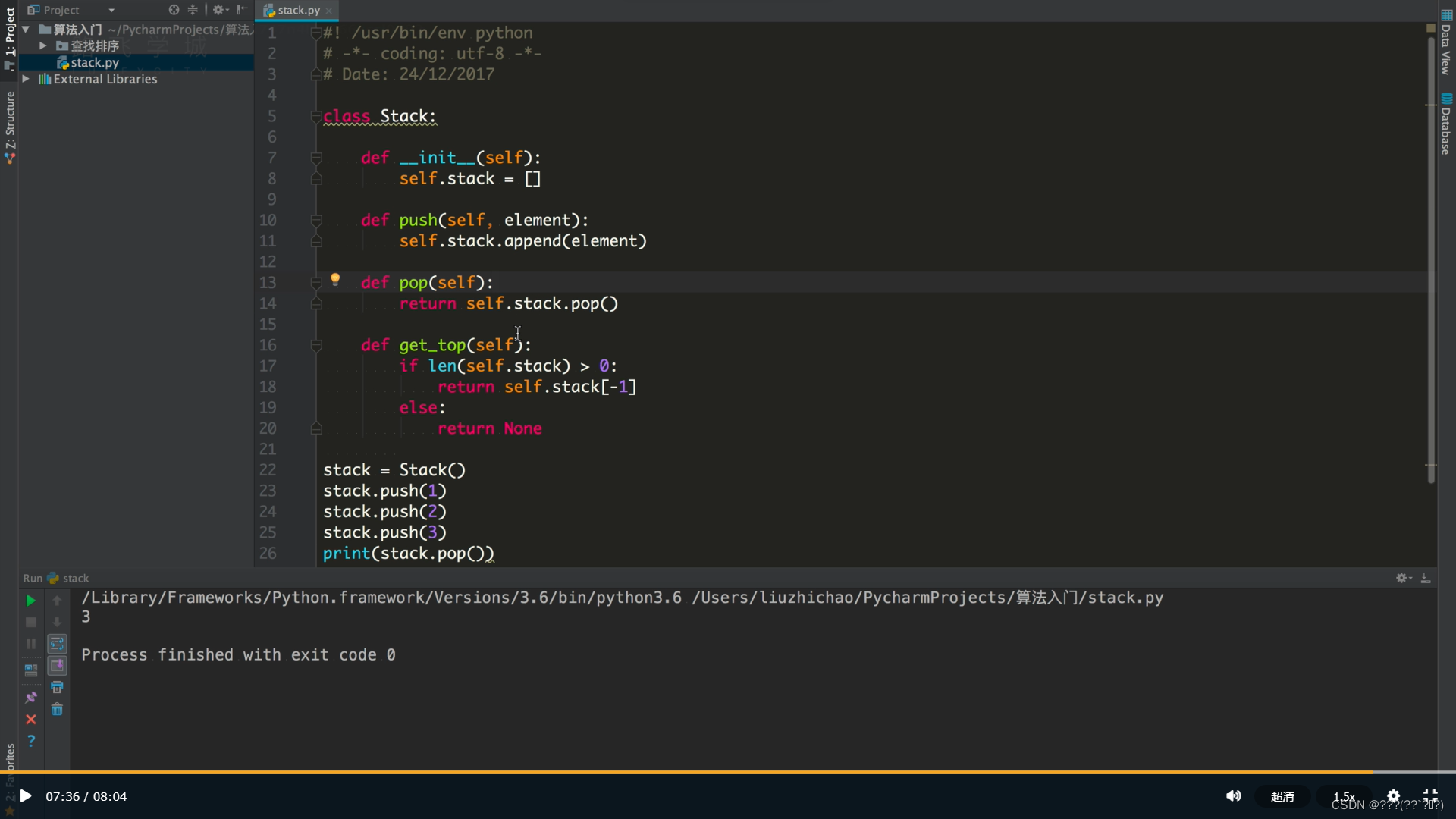The height and width of the screenshot is (819, 1456).
Task: Pin the Run tab
Action: pyautogui.click(x=31, y=698)
